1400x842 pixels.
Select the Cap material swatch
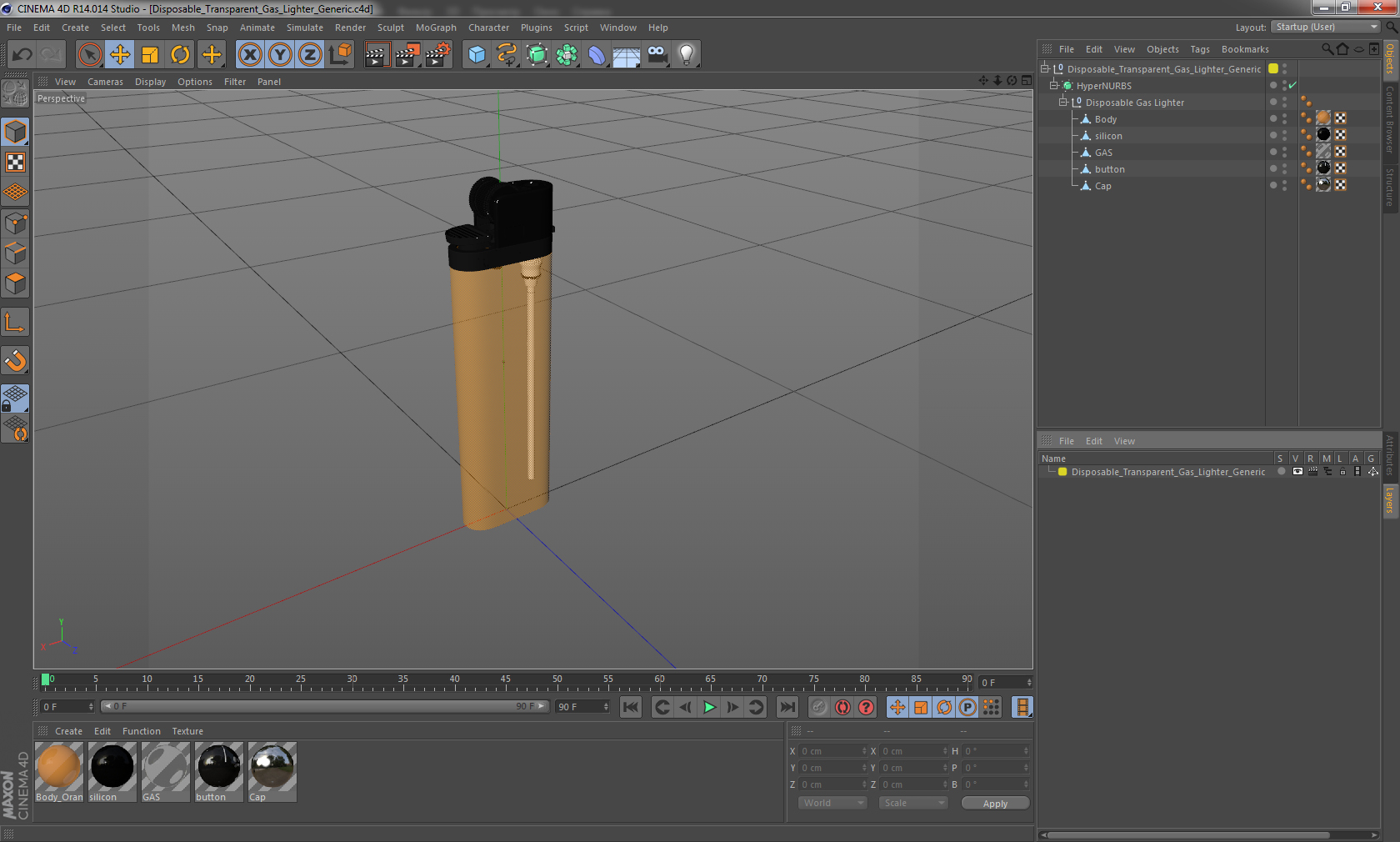(272, 771)
